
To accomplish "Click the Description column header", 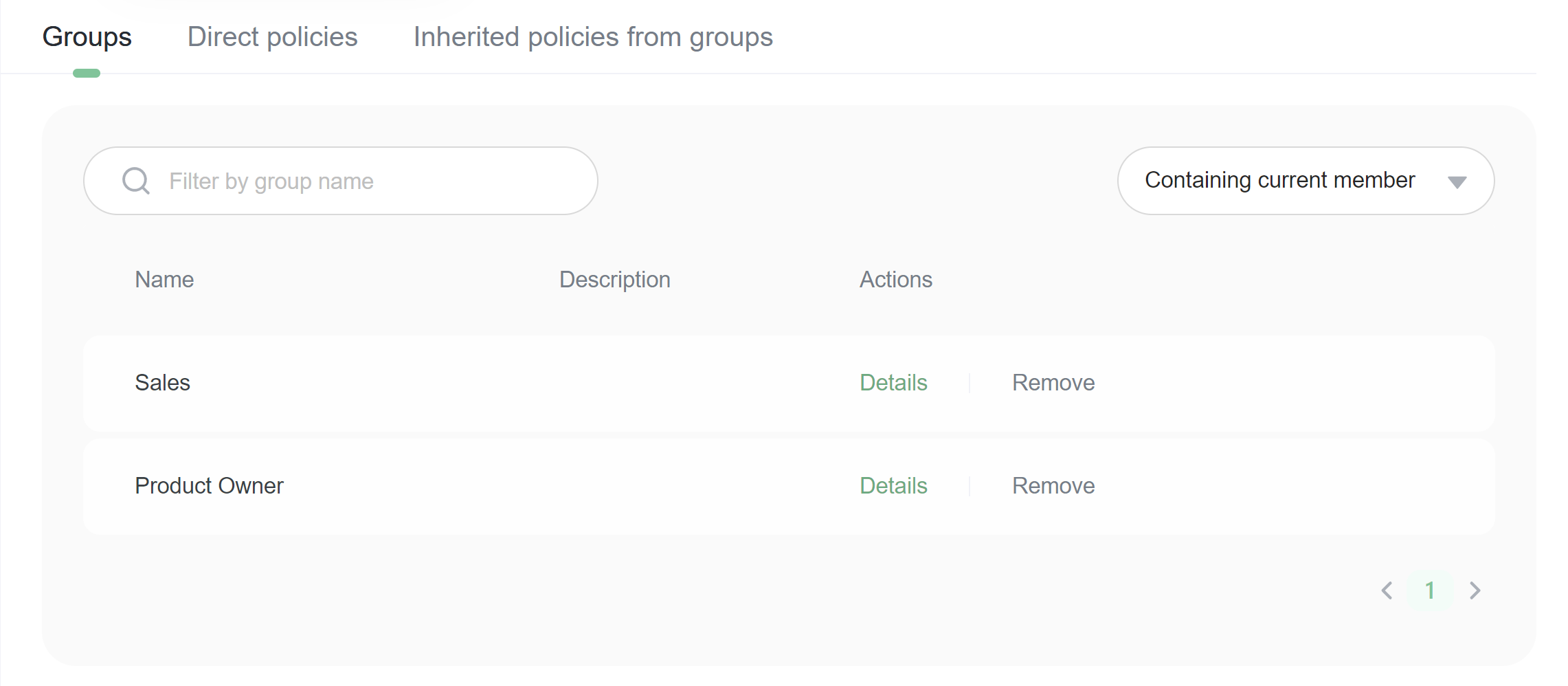I will (x=614, y=280).
